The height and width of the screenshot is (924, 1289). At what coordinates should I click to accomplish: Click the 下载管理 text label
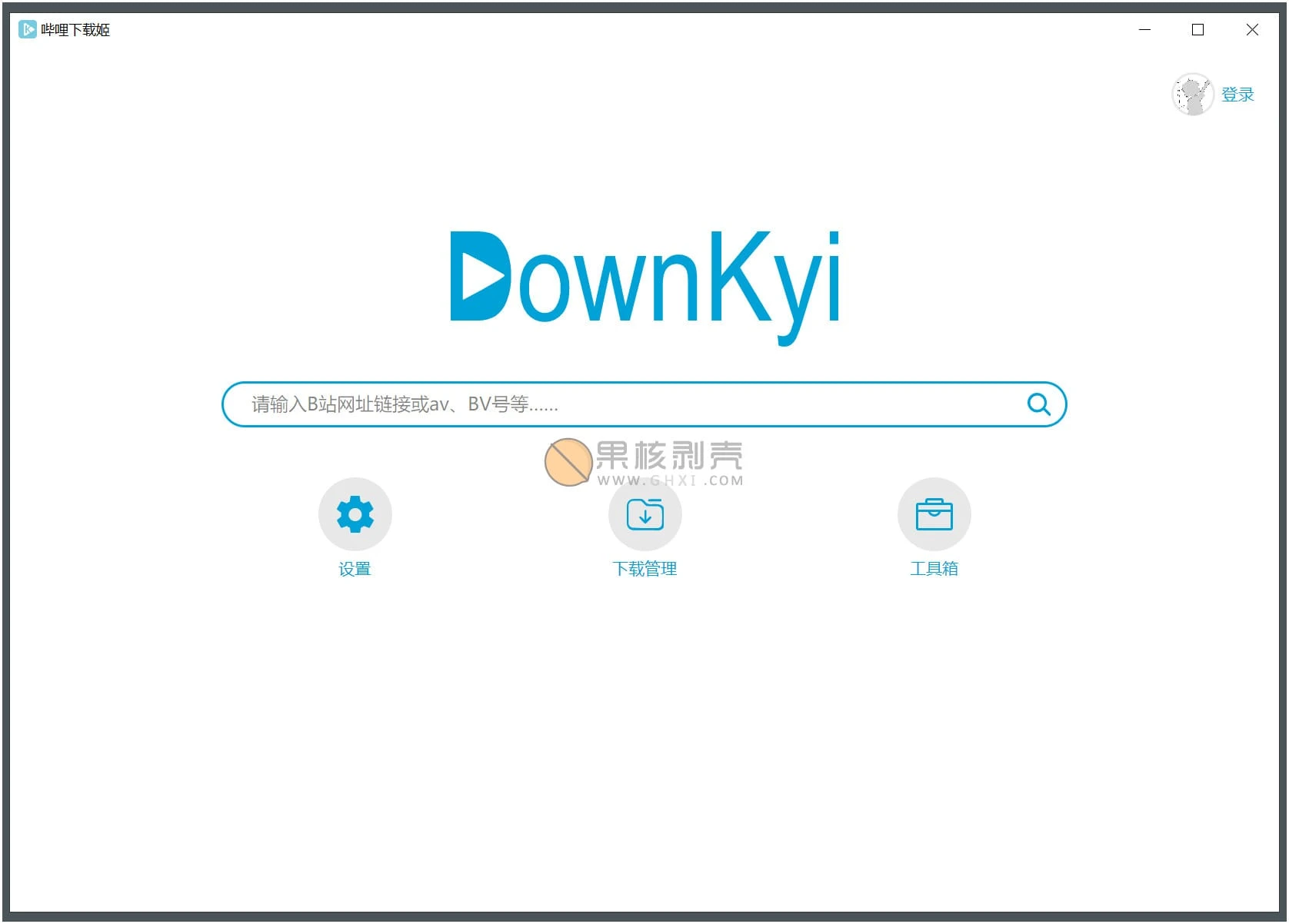point(644,569)
